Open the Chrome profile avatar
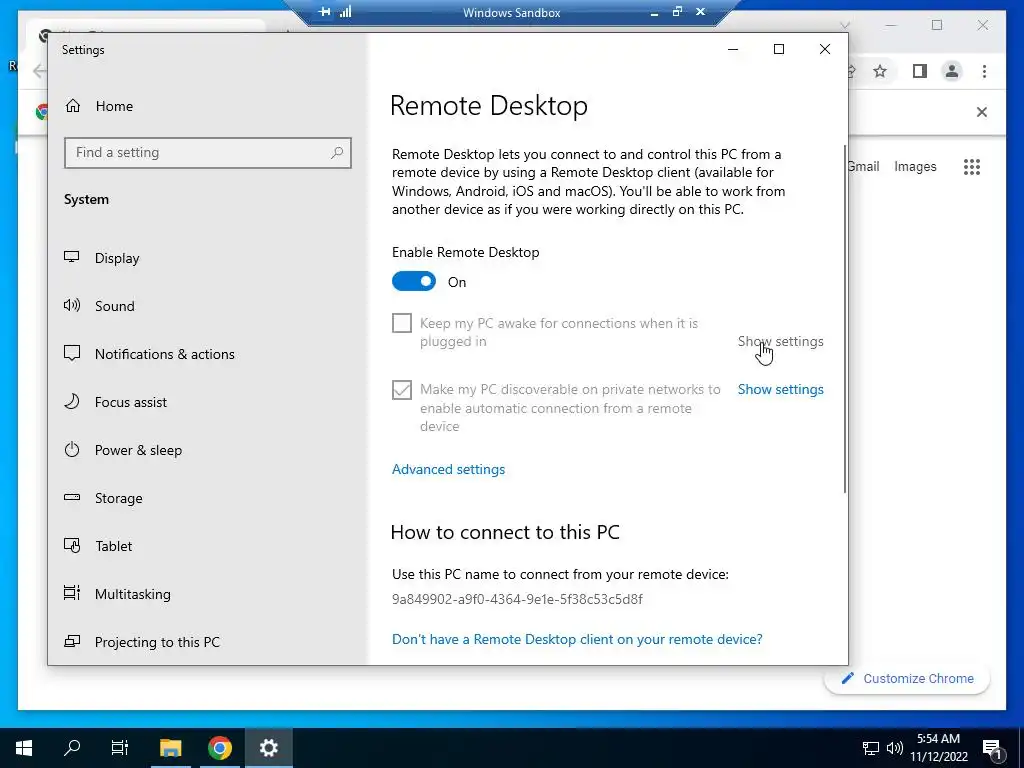 [952, 71]
